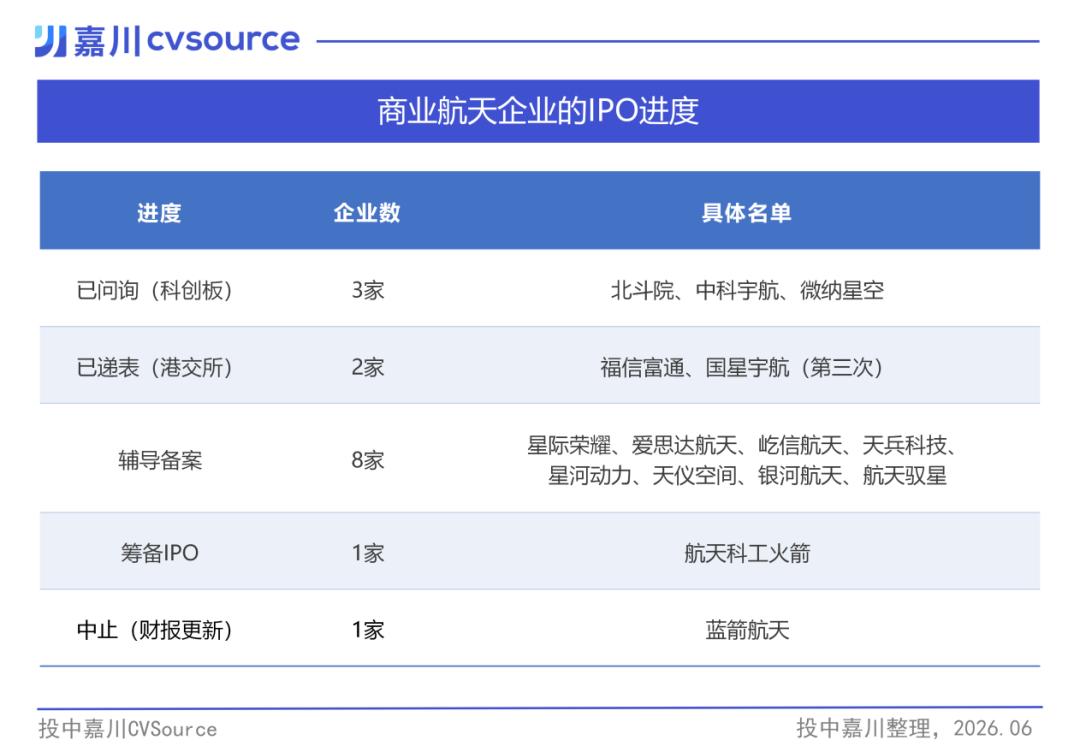
Task: Click 北斗院、中科宇航、微纳星空 list cell
Action: (747, 290)
